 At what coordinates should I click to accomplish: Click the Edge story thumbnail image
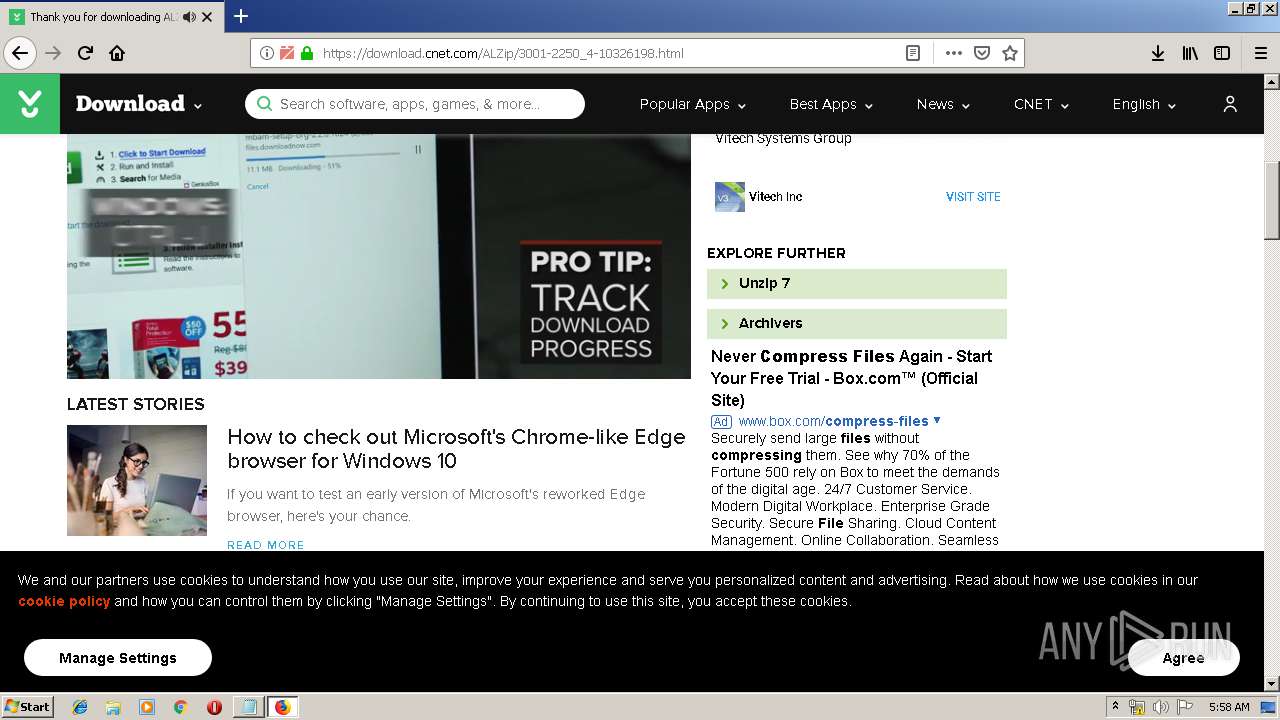pos(137,480)
